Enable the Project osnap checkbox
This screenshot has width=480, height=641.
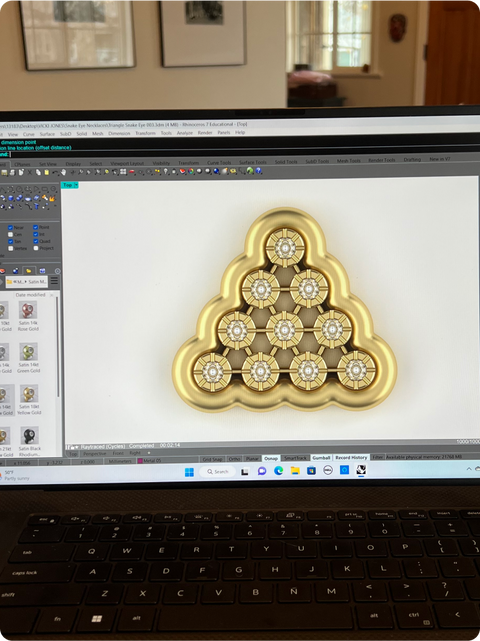click(x=36, y=248)
